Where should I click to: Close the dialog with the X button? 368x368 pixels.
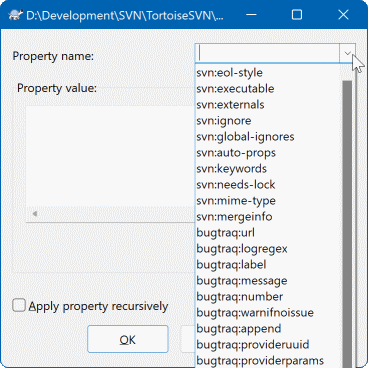(x=343, y=15)
